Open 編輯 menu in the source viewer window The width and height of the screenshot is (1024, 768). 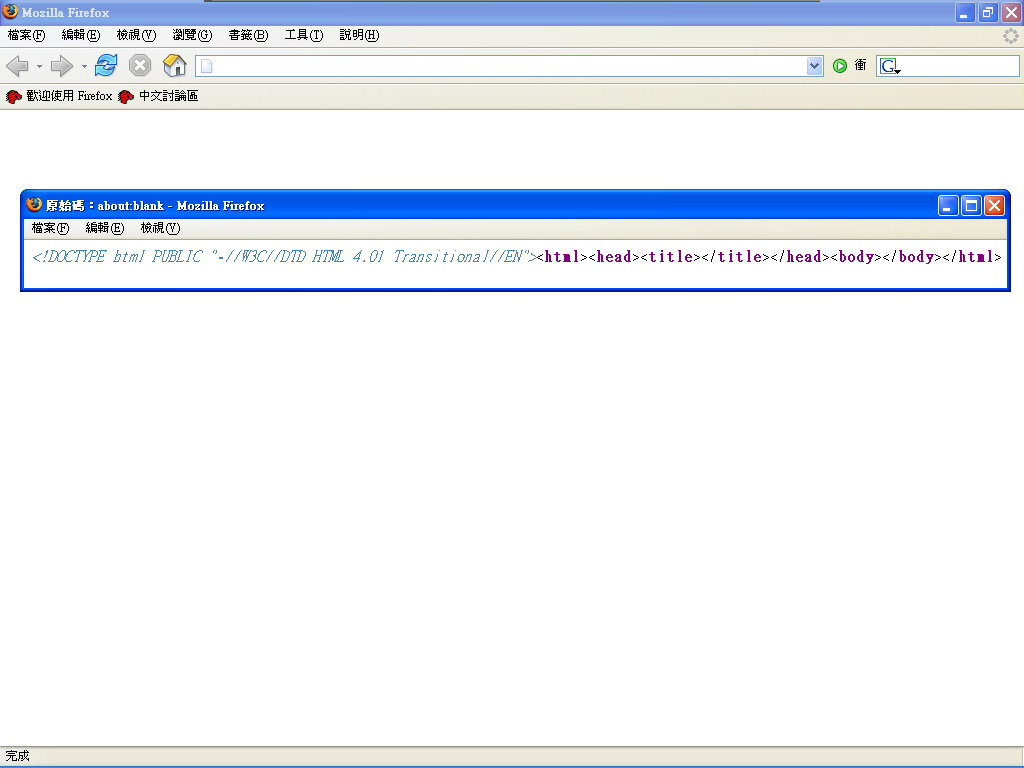pos(104,228)
